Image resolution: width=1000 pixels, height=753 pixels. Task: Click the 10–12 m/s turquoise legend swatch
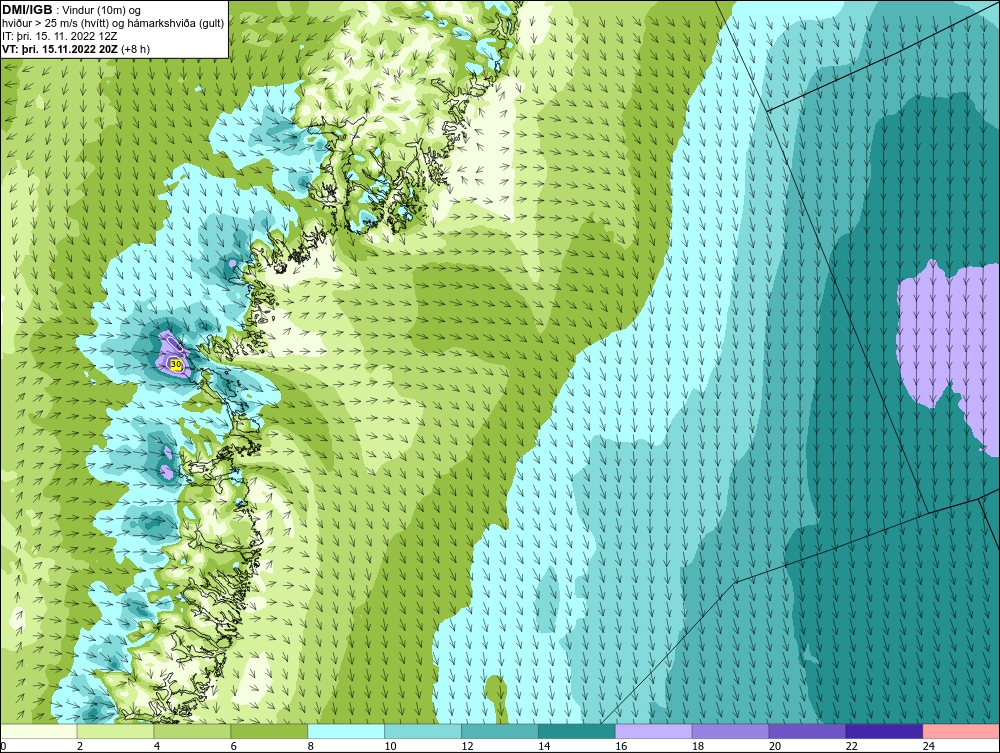423,731
